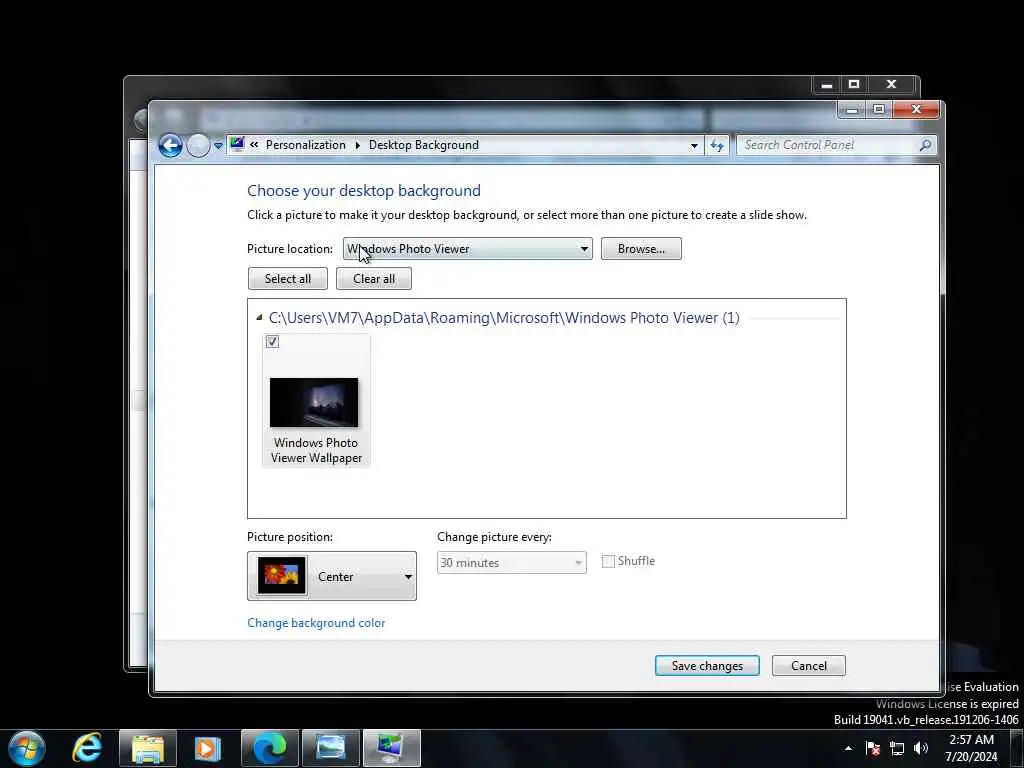This screenshot has width=1024, height=768.
Task: Open address bar history dropdown arrow
Action: coord(694,146)
